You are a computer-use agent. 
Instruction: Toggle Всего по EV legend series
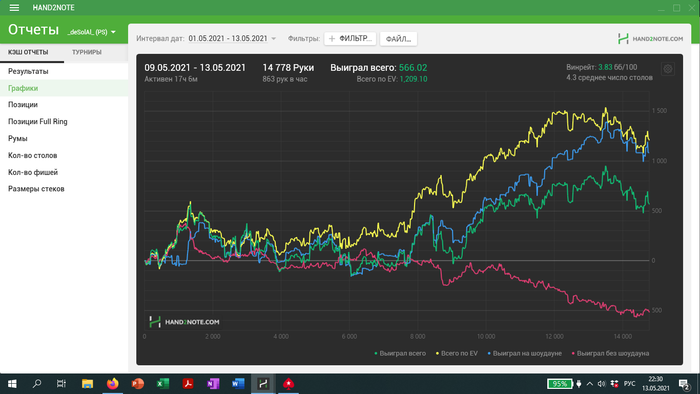(457, 353)
